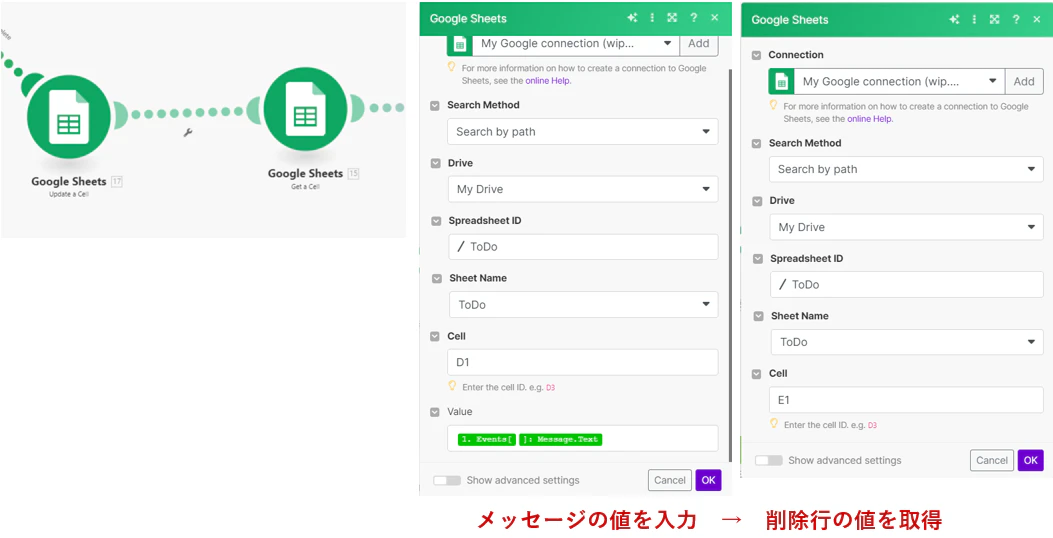Click Cancel in left Google Sheets dialog

click(x=670, y=480)
